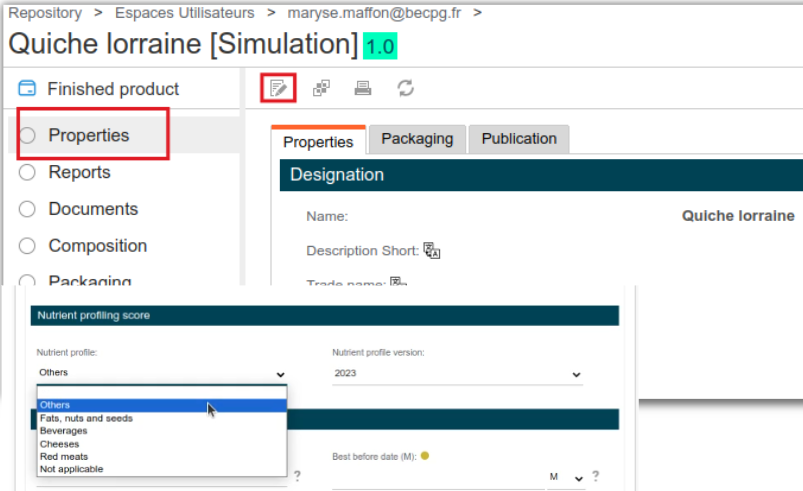Switch to the Packaging tab
Image resolution: width=803 pixels, height=491 pixels.
417,139
